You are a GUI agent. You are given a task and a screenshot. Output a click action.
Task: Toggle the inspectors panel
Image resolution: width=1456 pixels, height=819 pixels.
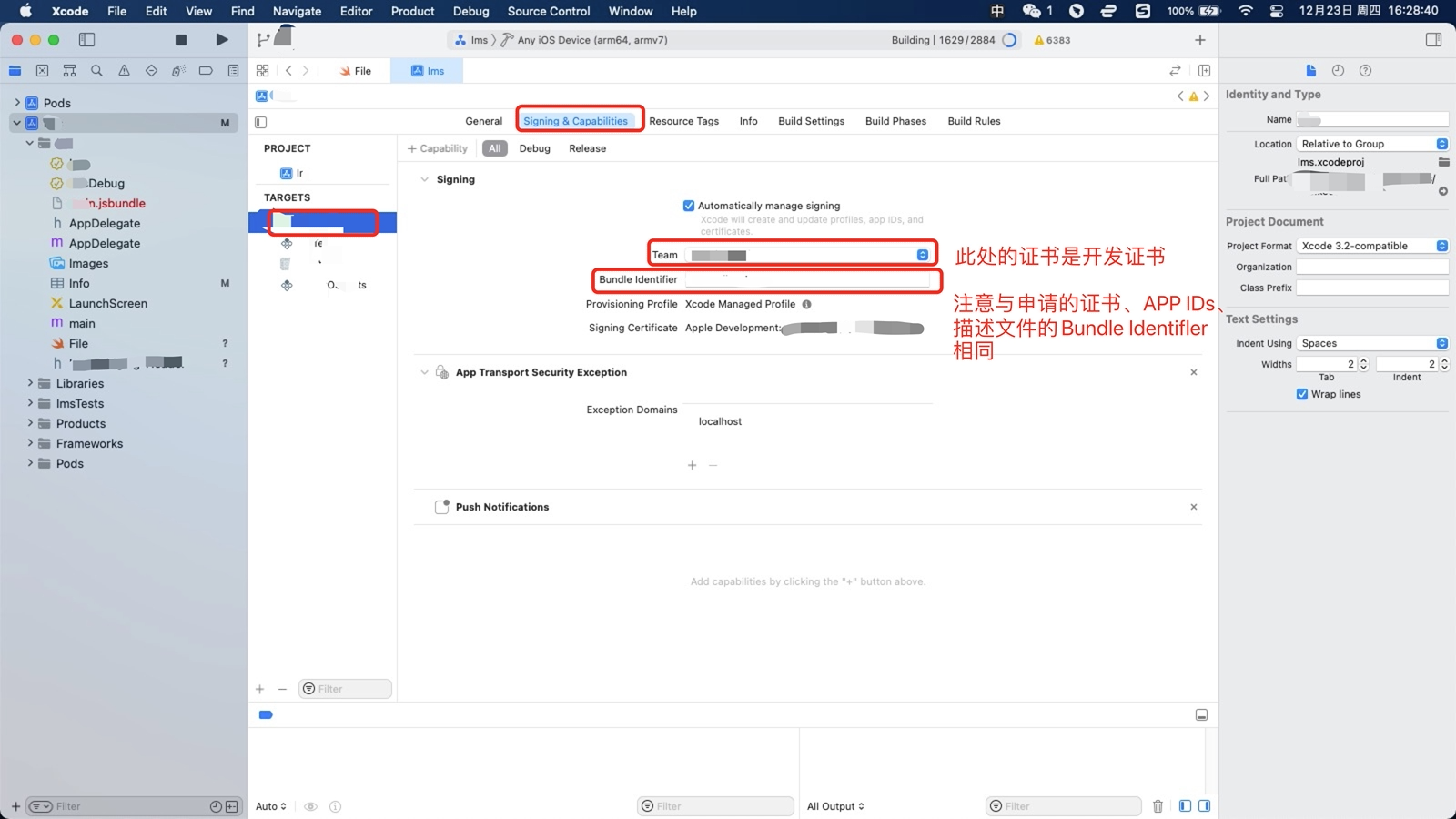tap(1433, 40)
